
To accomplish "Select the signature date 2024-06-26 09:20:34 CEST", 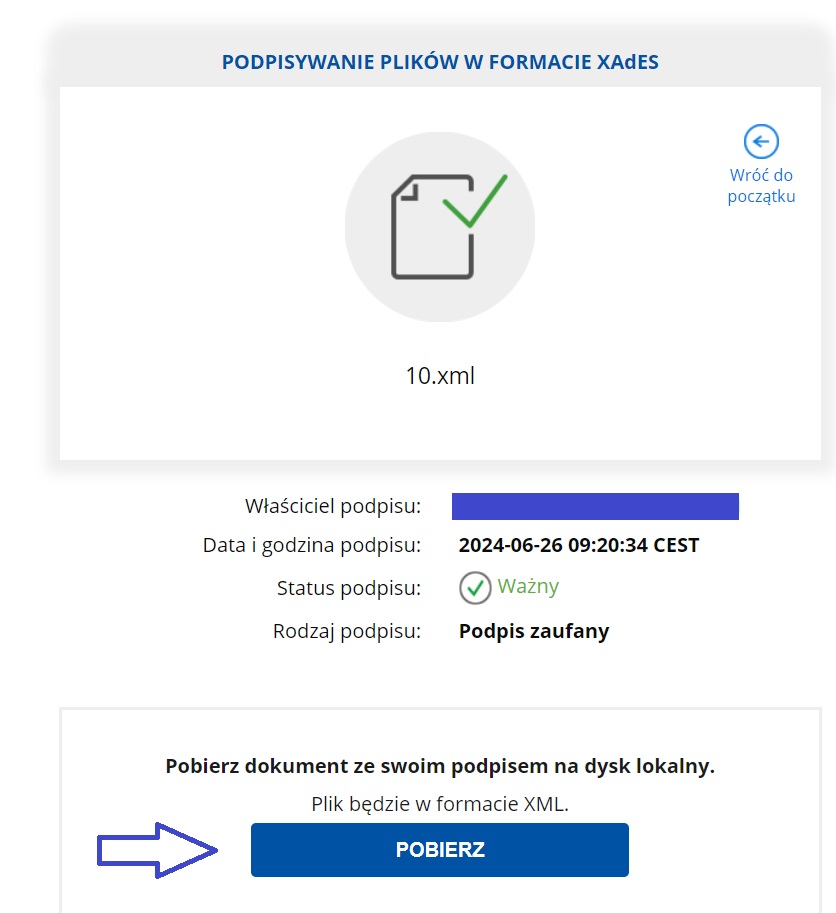I will pyautogui.click(x=579, y=545).
